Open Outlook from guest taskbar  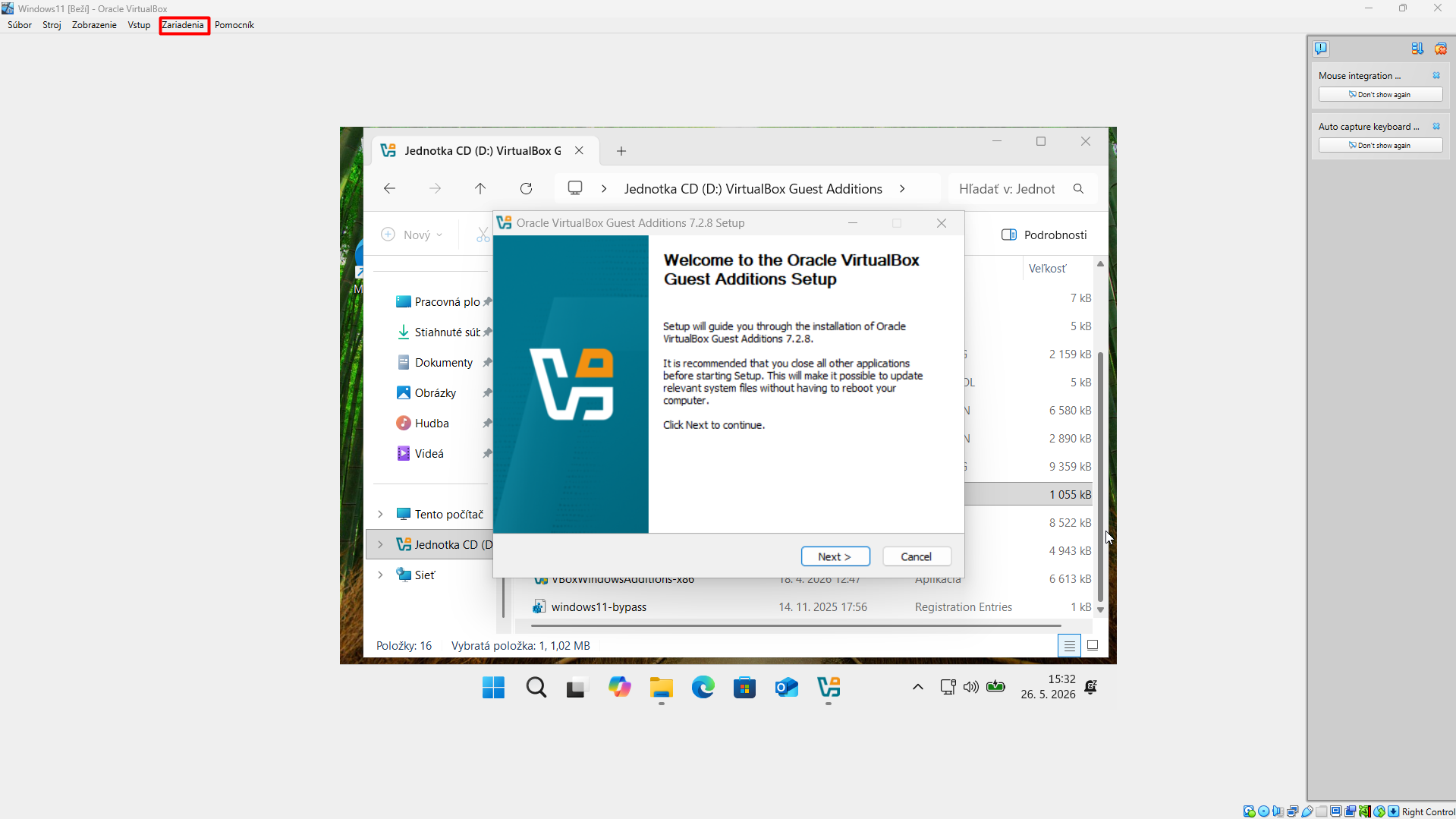click(x=787, y=688)
